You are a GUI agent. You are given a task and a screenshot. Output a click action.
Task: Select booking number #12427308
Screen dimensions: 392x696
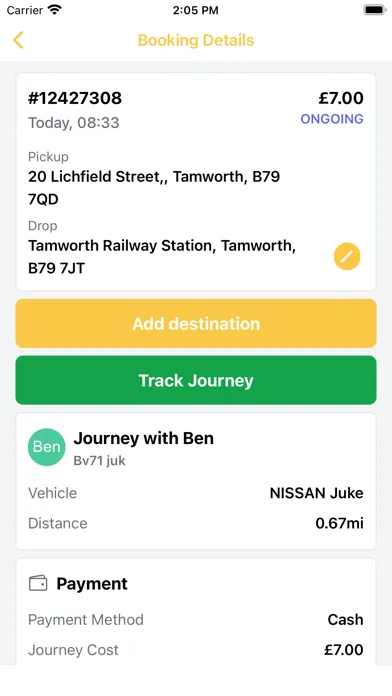pos(75,98)
